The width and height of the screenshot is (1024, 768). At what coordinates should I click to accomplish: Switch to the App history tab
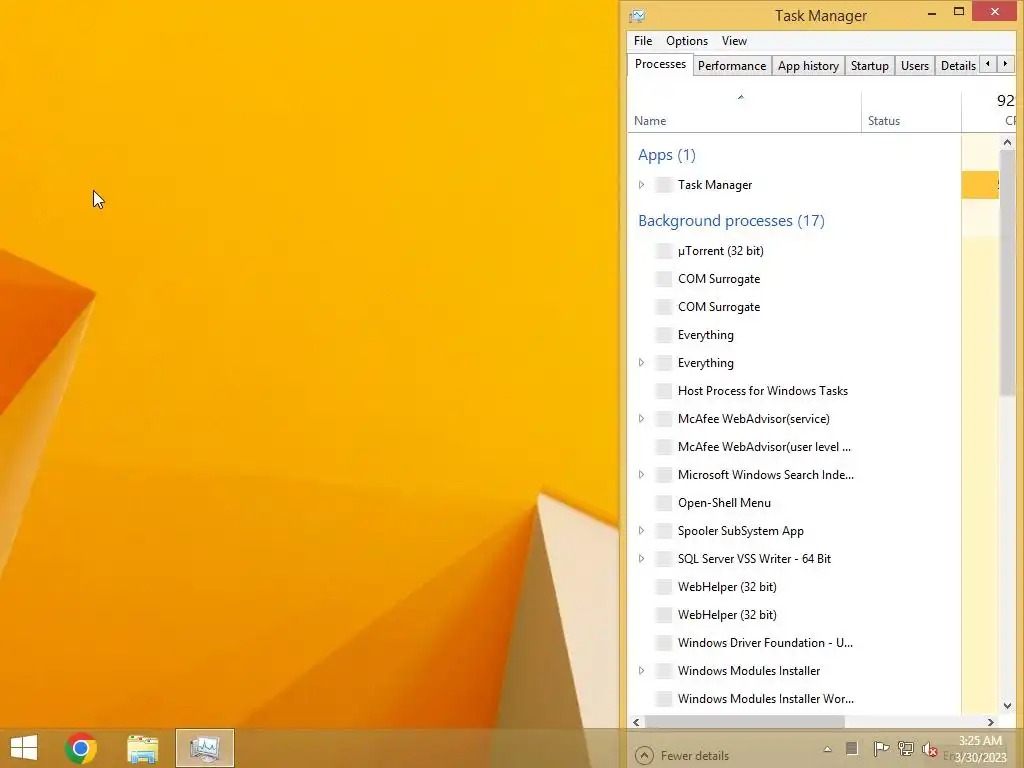(x=808, y=66)
